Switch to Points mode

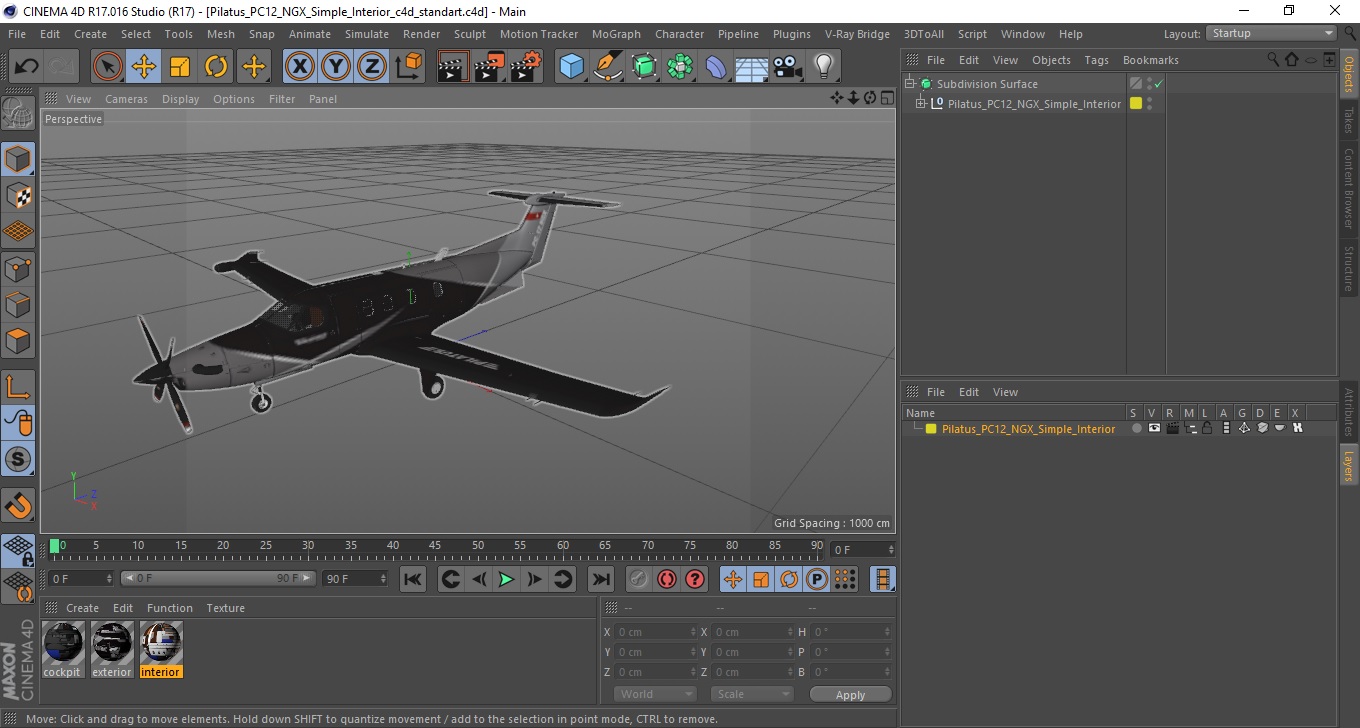[18, 268]
